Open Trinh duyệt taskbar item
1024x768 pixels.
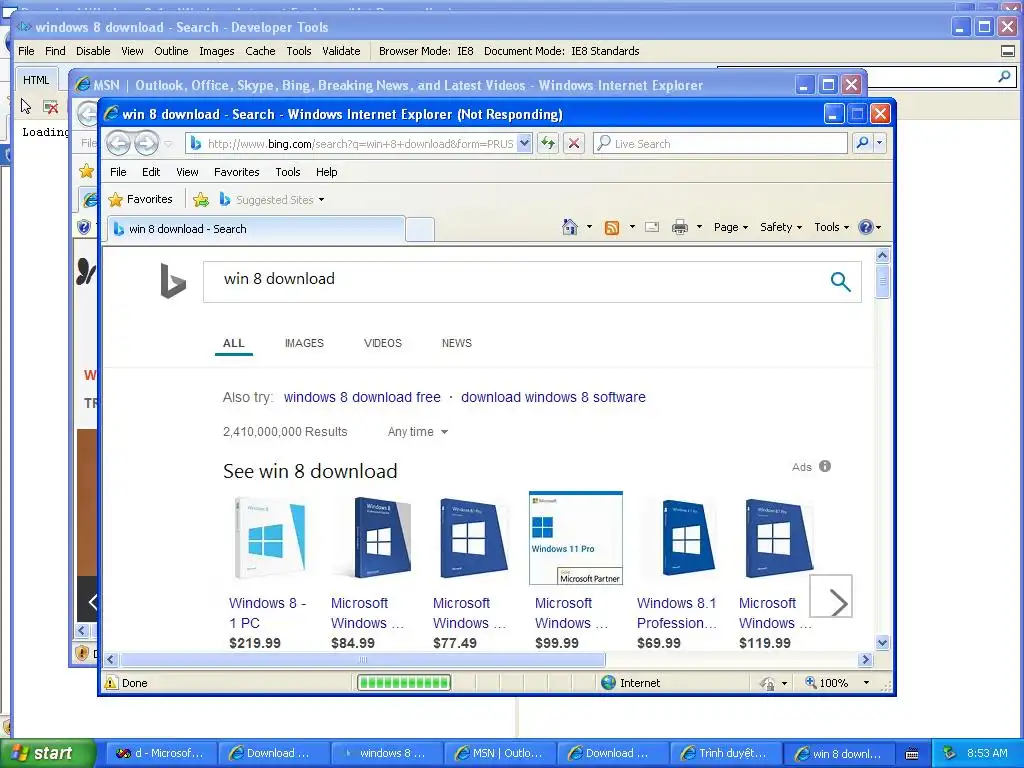(x=724, y=753)
